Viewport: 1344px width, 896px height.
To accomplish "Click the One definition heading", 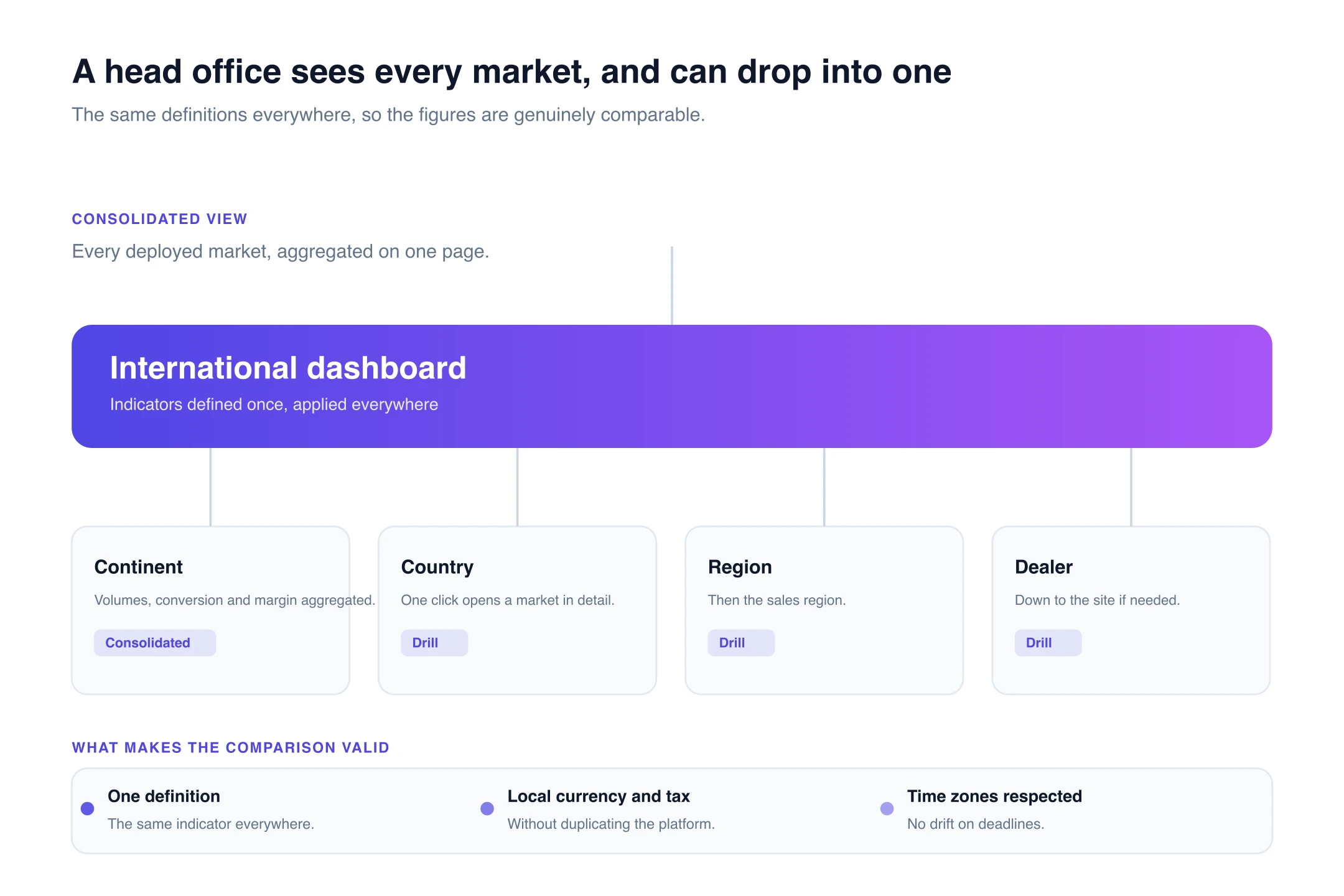I will tap(164, 796).
